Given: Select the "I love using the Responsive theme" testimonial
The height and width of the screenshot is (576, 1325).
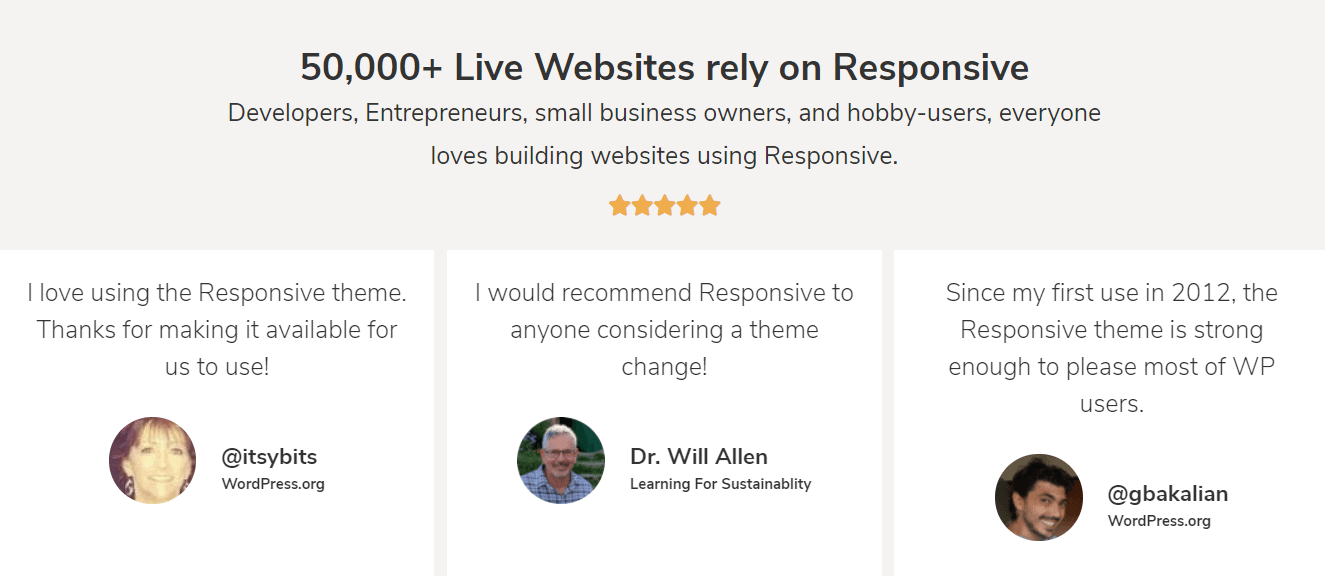Looking at the screenshot, I should pyautogui.click(x=217, y=330).
